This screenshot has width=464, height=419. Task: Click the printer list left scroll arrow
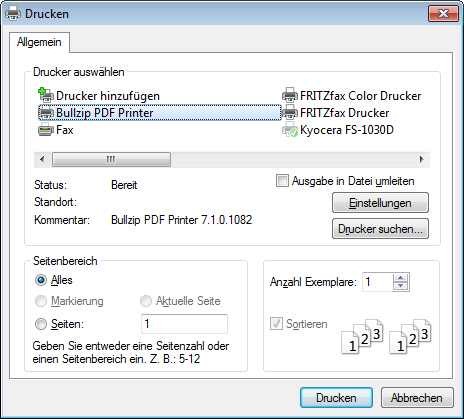click(42, 159)
